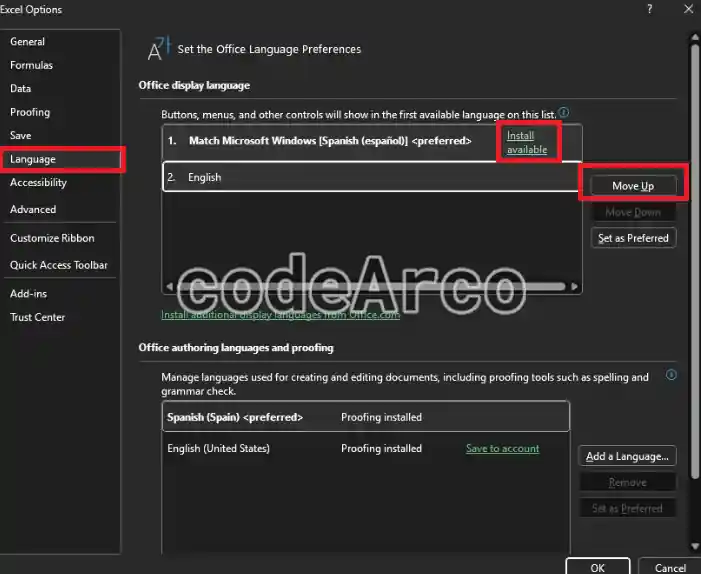Select English (United States) authoring language row
This screenshot has height=574, width=701.
[366, 448]
